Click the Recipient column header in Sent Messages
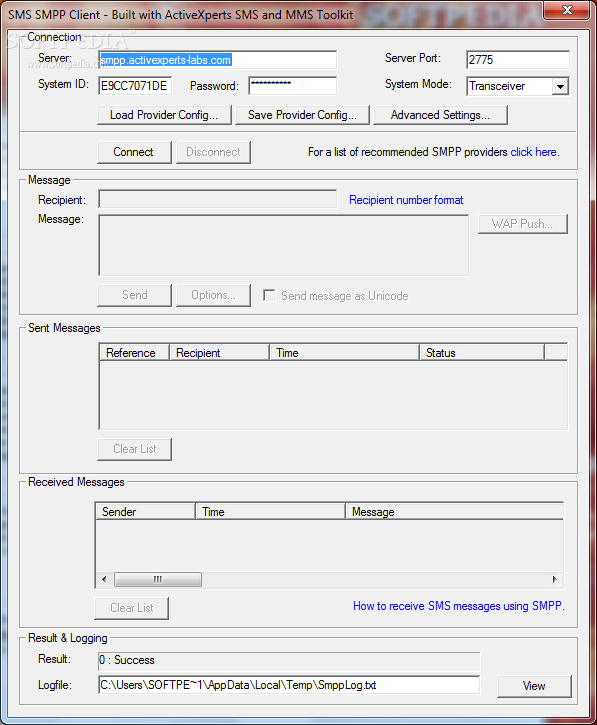 tap(219, 353)
